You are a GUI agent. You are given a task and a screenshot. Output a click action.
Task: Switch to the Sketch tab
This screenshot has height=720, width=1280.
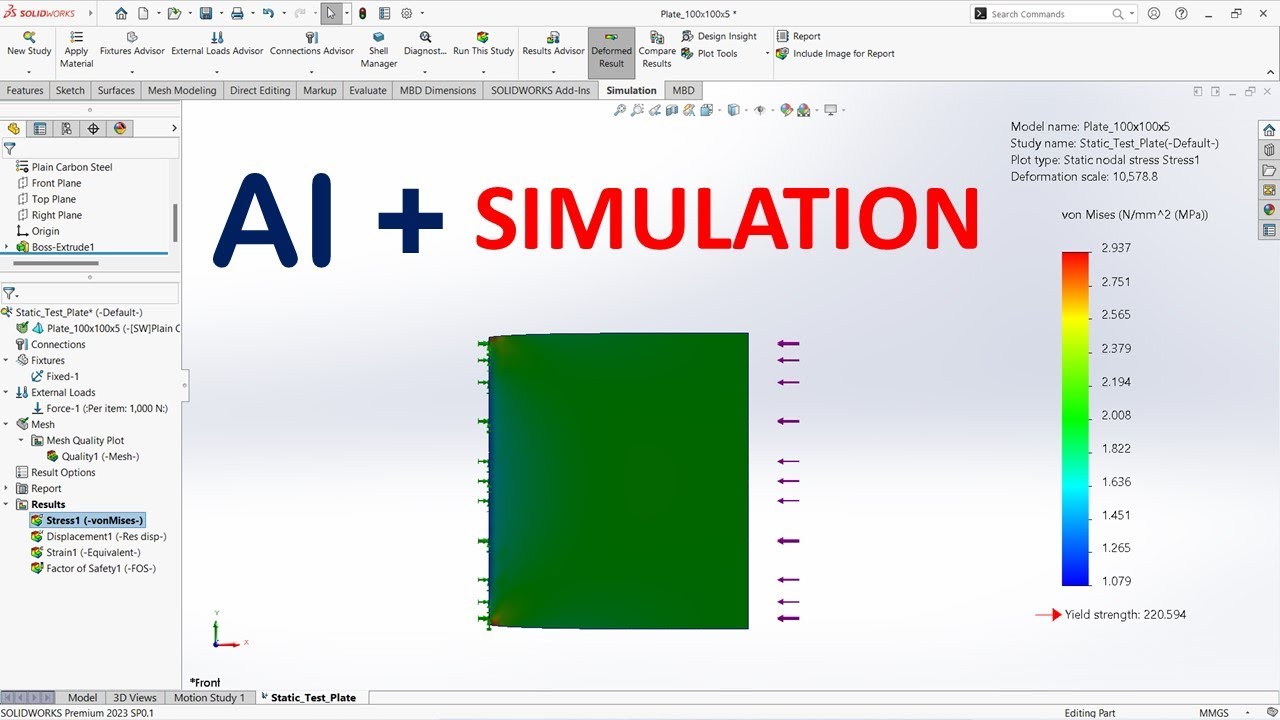tap(70, 90)
